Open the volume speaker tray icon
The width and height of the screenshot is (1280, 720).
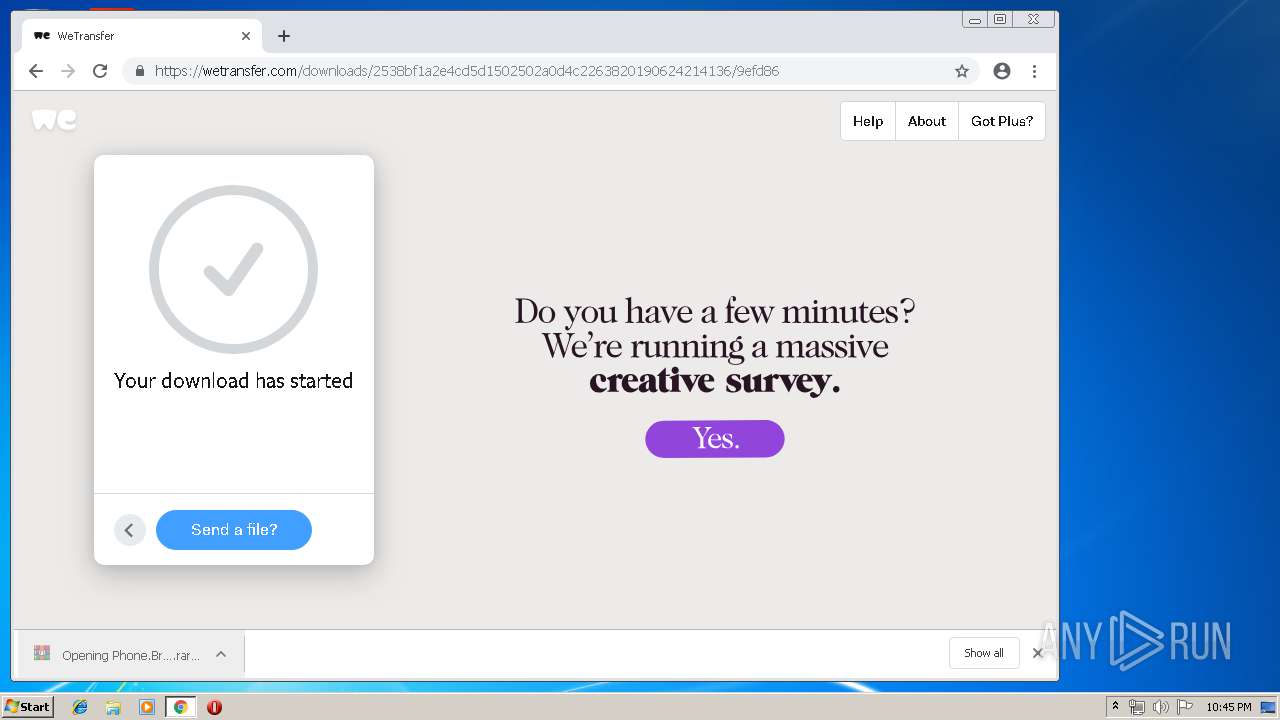tap(1160, 707)
